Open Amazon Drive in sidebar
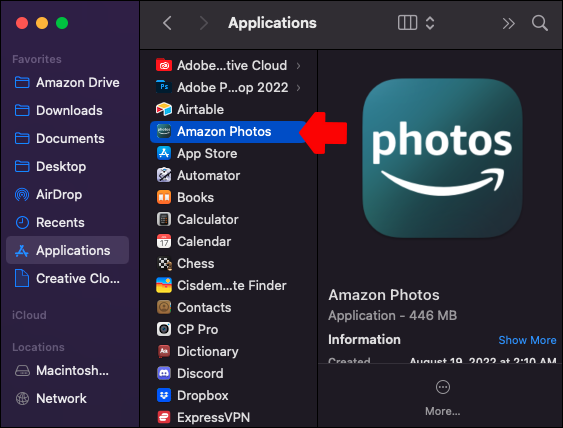Screen dimensions: 563x428 tap(67, 83)
